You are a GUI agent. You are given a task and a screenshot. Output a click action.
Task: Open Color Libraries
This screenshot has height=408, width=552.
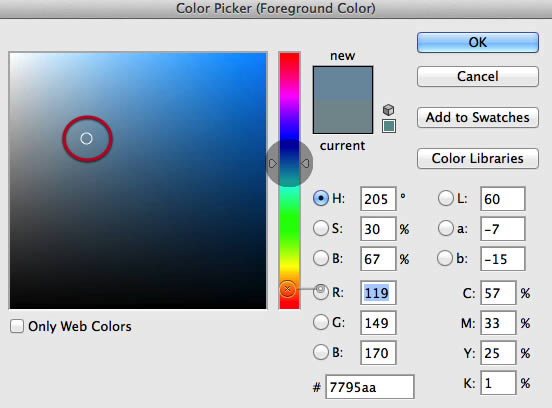coord(478,158)
